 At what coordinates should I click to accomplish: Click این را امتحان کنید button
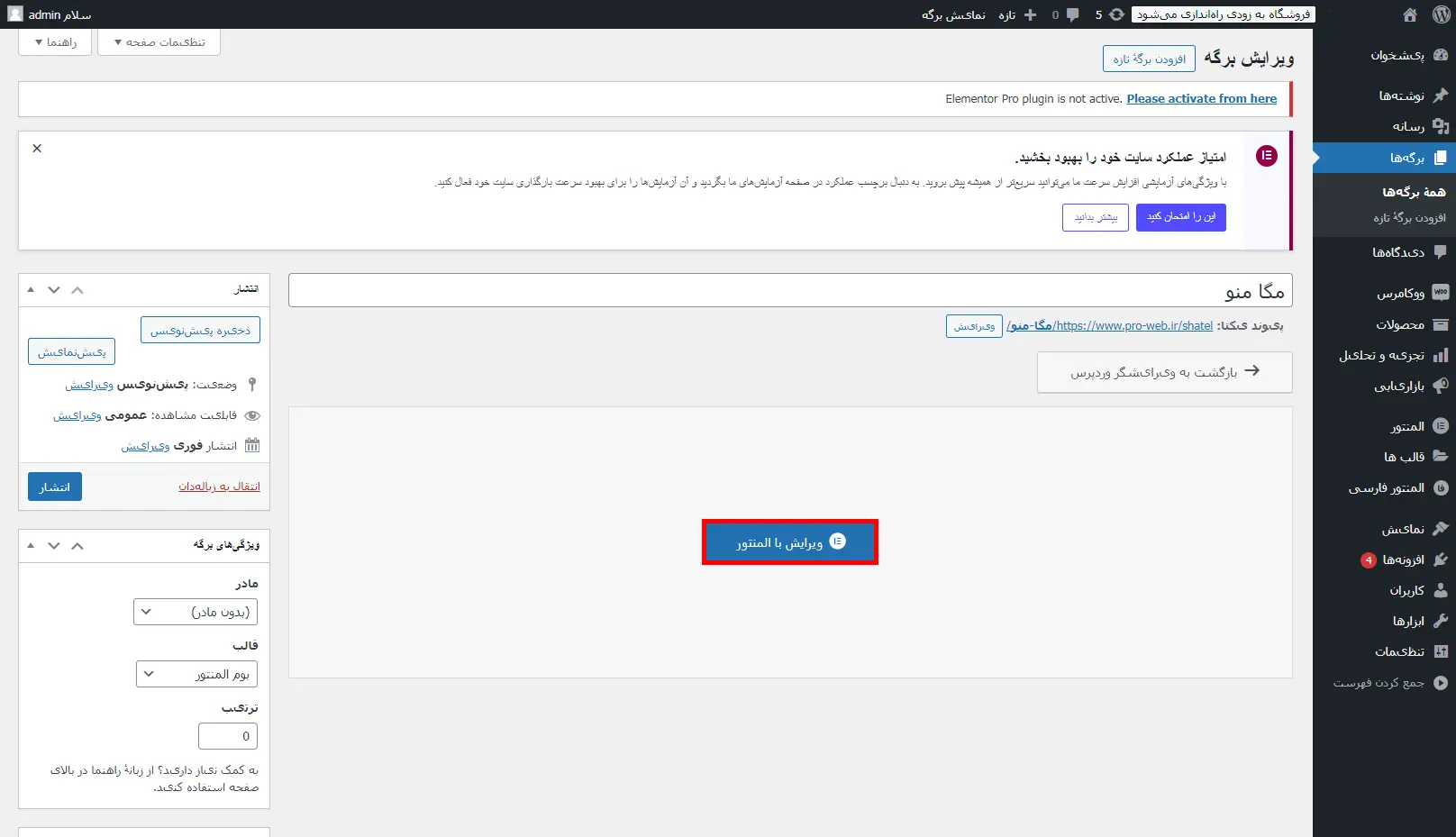point(1181,217)
